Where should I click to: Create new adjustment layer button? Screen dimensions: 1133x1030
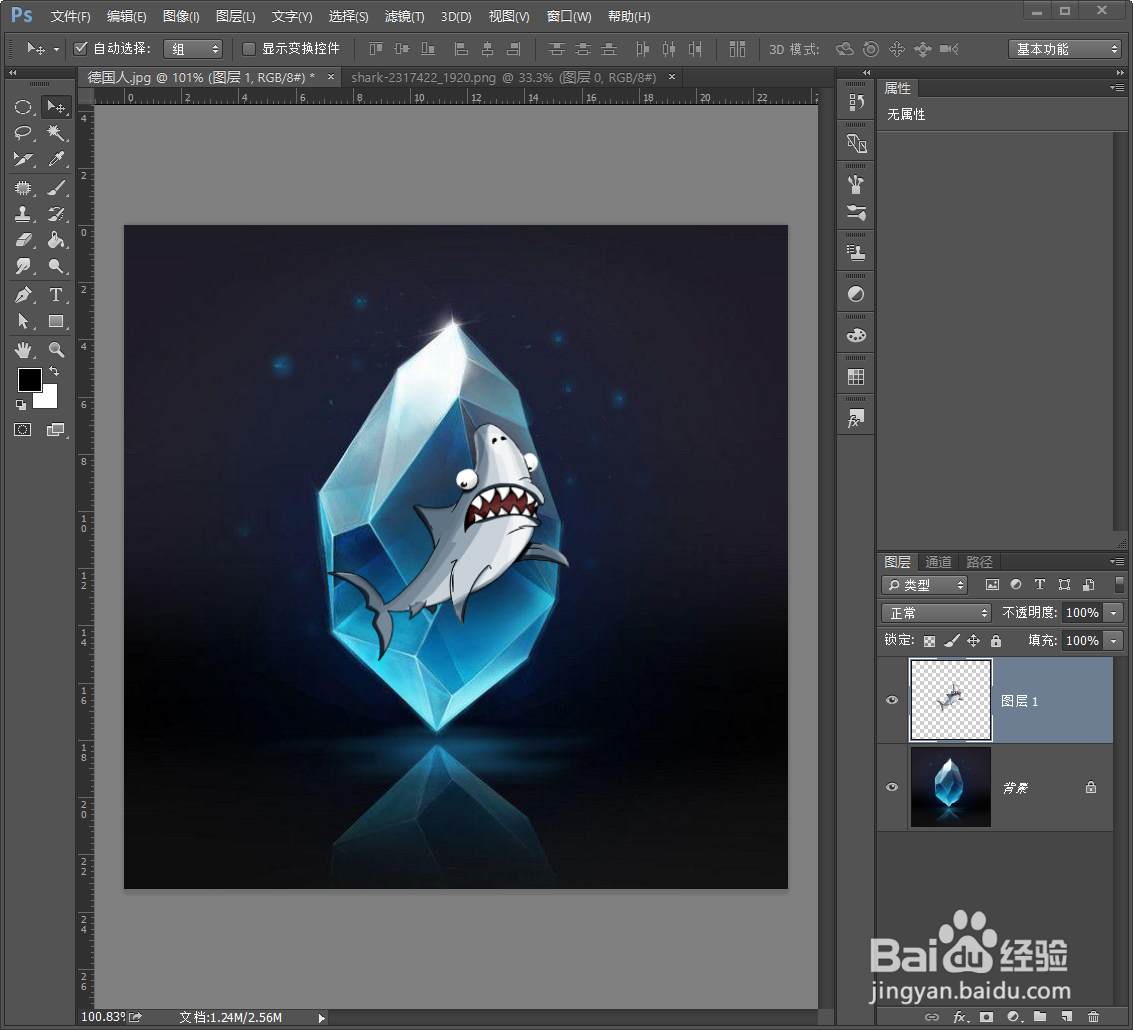[x=1014, y=1017]
